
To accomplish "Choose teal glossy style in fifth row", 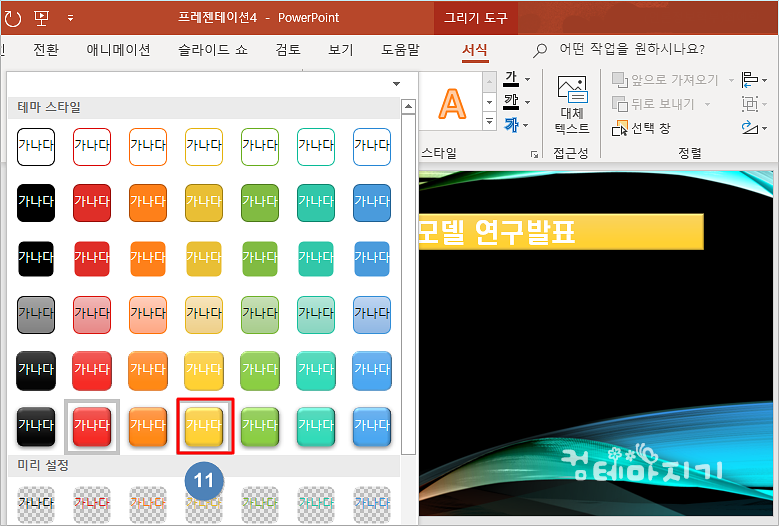I will point(316,371).
